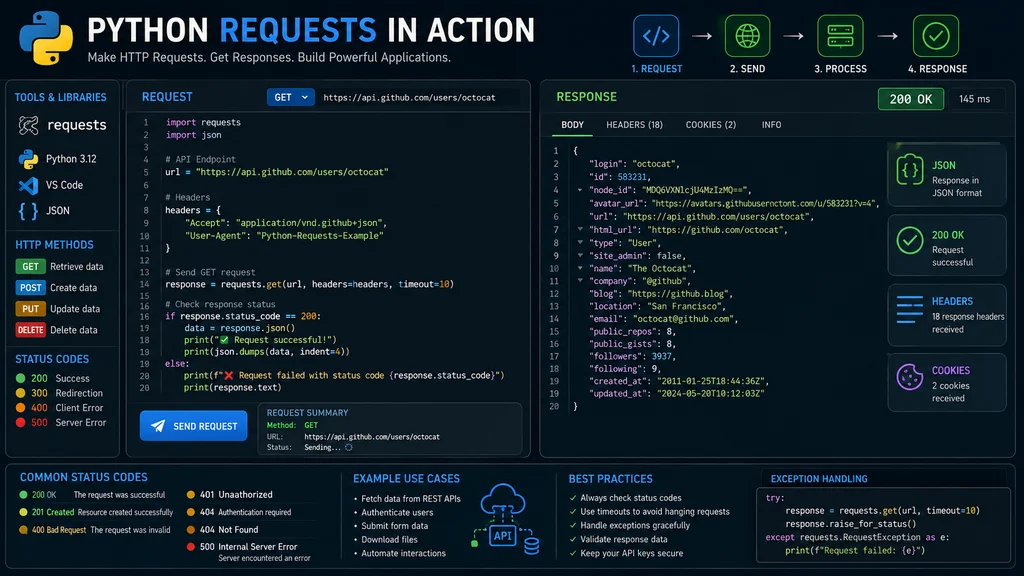Click the checkmark beside Use timeouts

point(573,512)
